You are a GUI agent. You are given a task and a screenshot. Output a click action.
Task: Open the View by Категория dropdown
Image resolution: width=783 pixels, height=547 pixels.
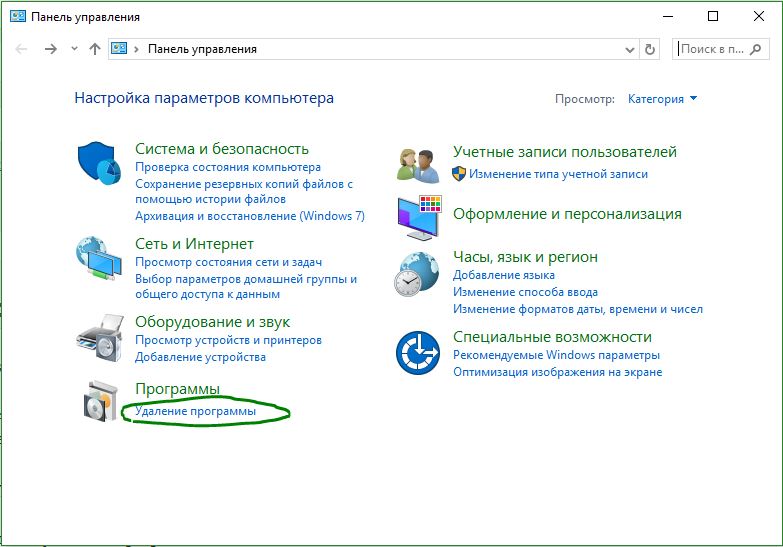tap(662, 99)
